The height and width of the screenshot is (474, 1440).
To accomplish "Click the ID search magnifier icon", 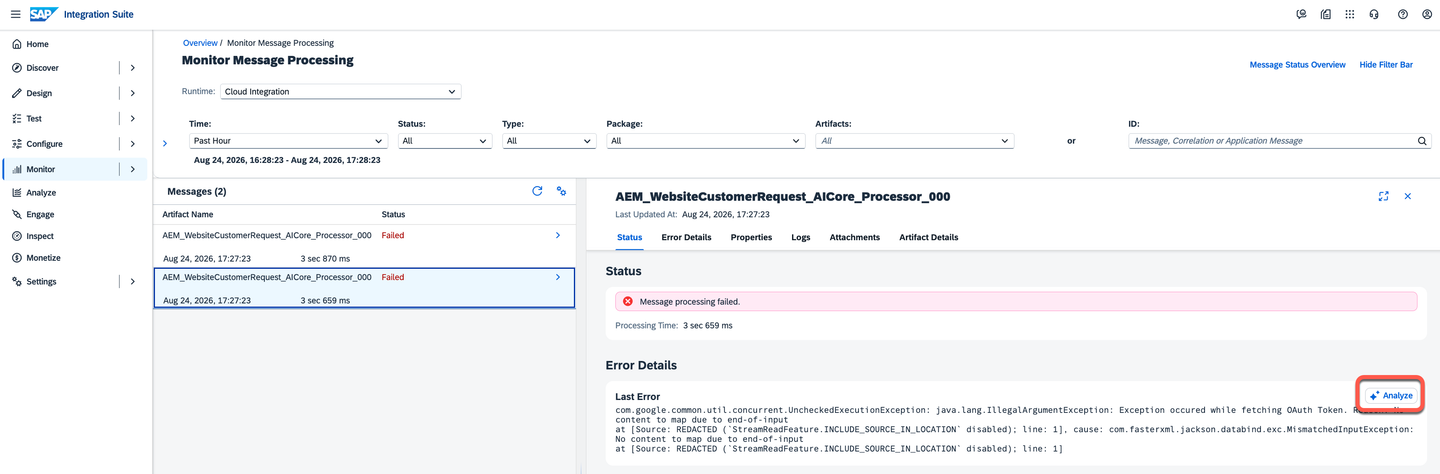I will click(x=1423, y=141).
